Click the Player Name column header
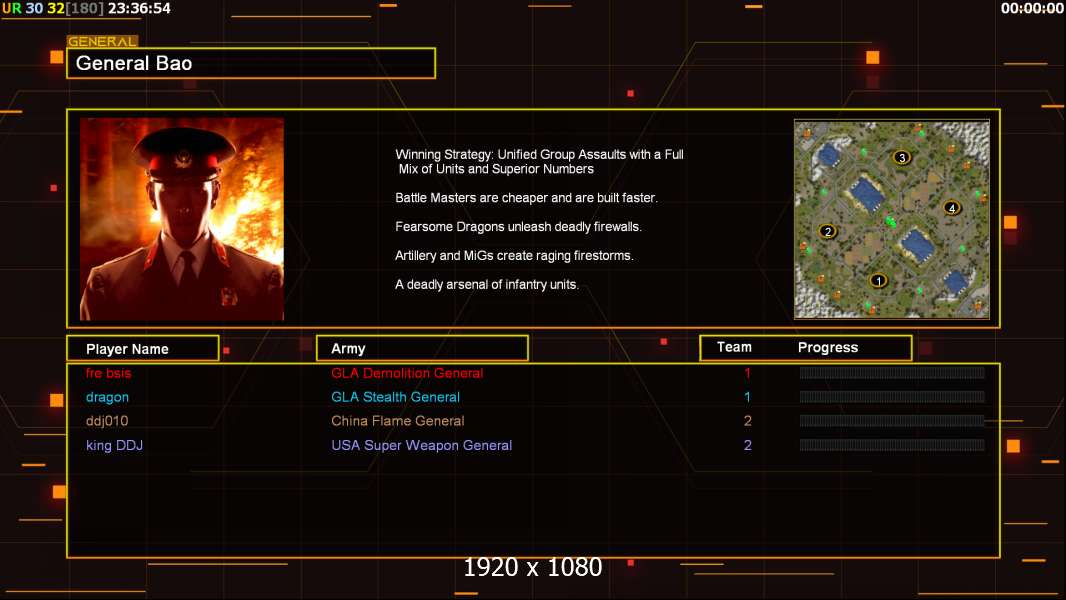Viewport: 1066px width, 600px height. [143, 349]
